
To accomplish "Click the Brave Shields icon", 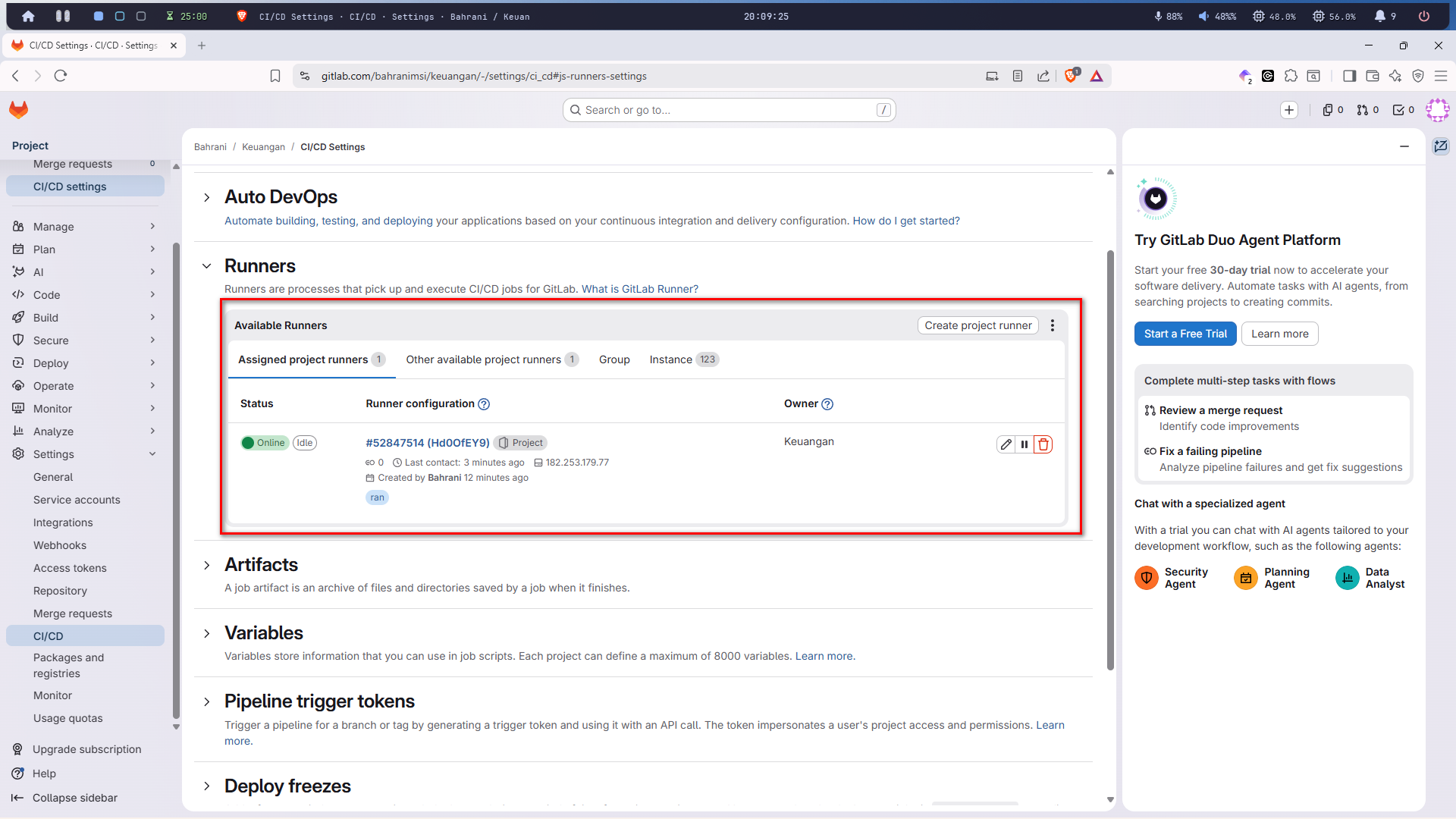I will [x=1072, y=76].
